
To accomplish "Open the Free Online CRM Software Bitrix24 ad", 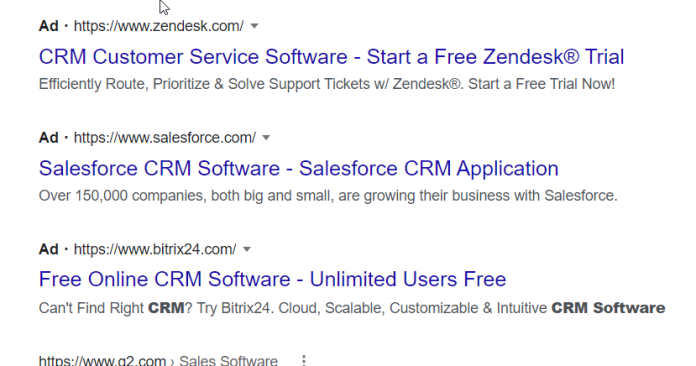I will click(x=272, y=279).
